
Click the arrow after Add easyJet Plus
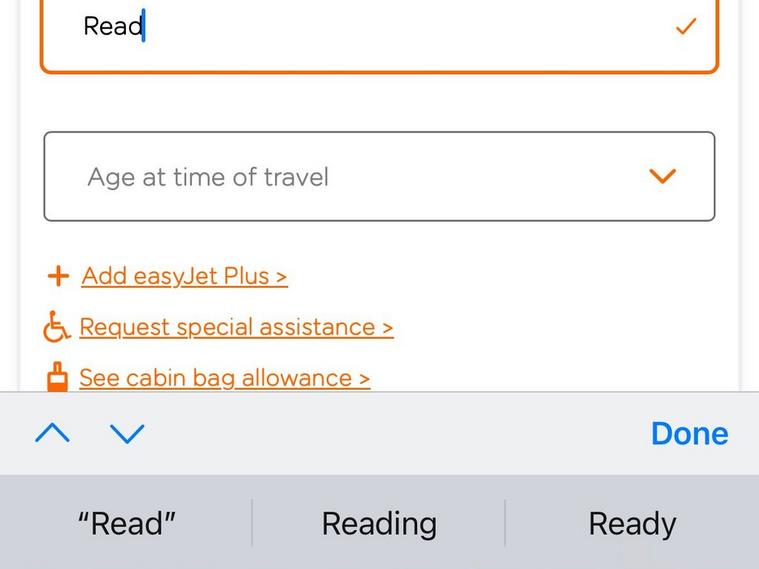pos(282,277)
